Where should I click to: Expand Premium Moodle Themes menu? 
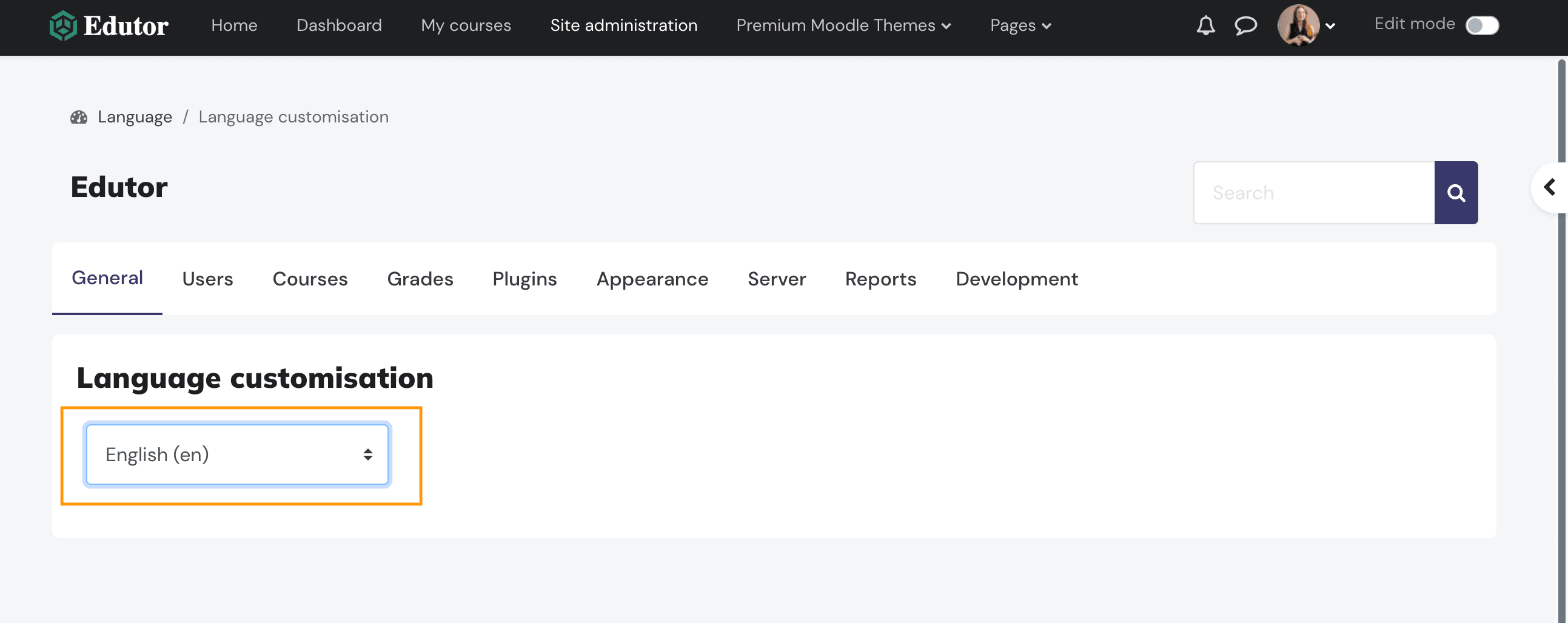pyautogui.click(x=843, y=25)
